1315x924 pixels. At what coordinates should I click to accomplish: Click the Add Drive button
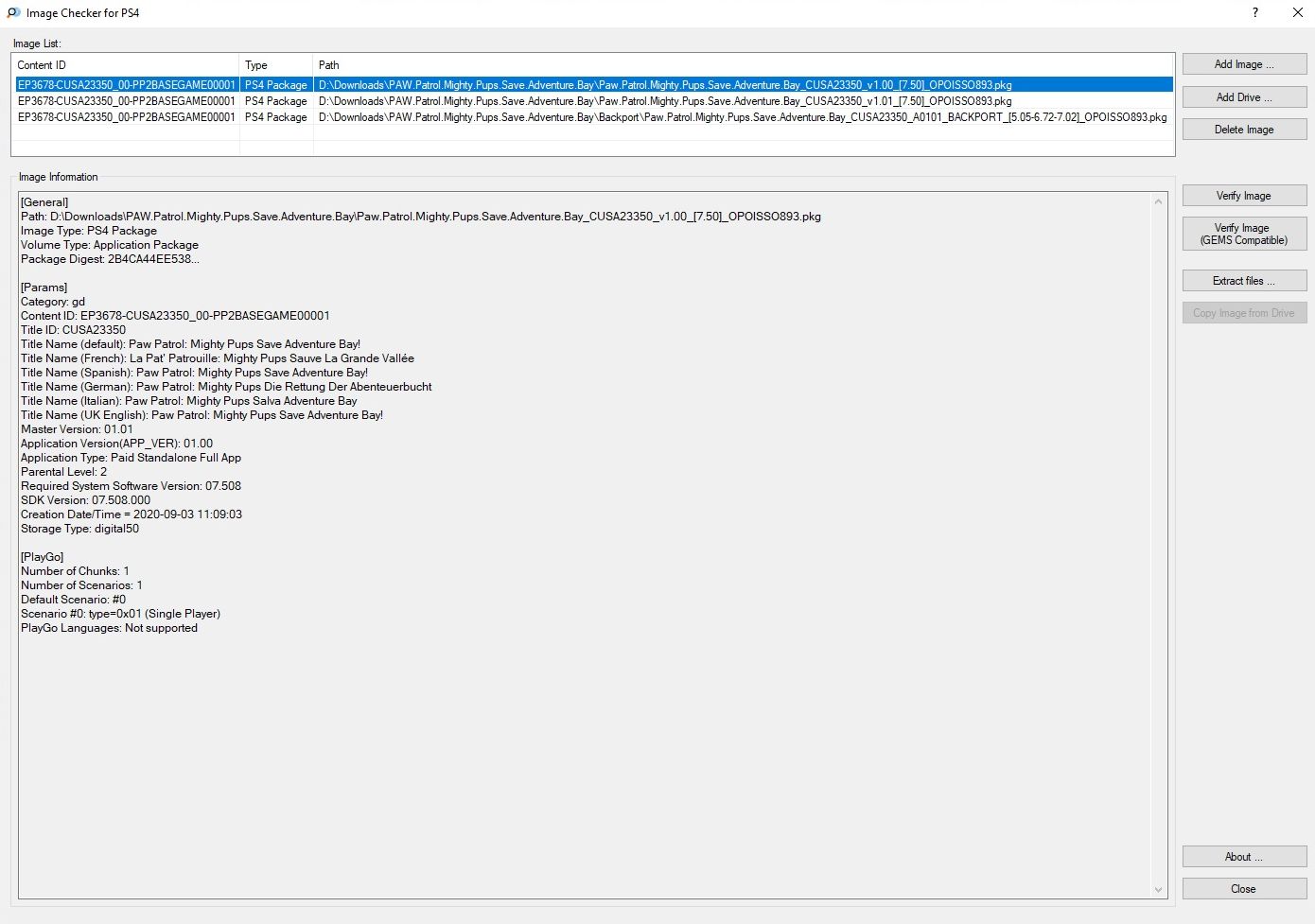coord(1244,97)
